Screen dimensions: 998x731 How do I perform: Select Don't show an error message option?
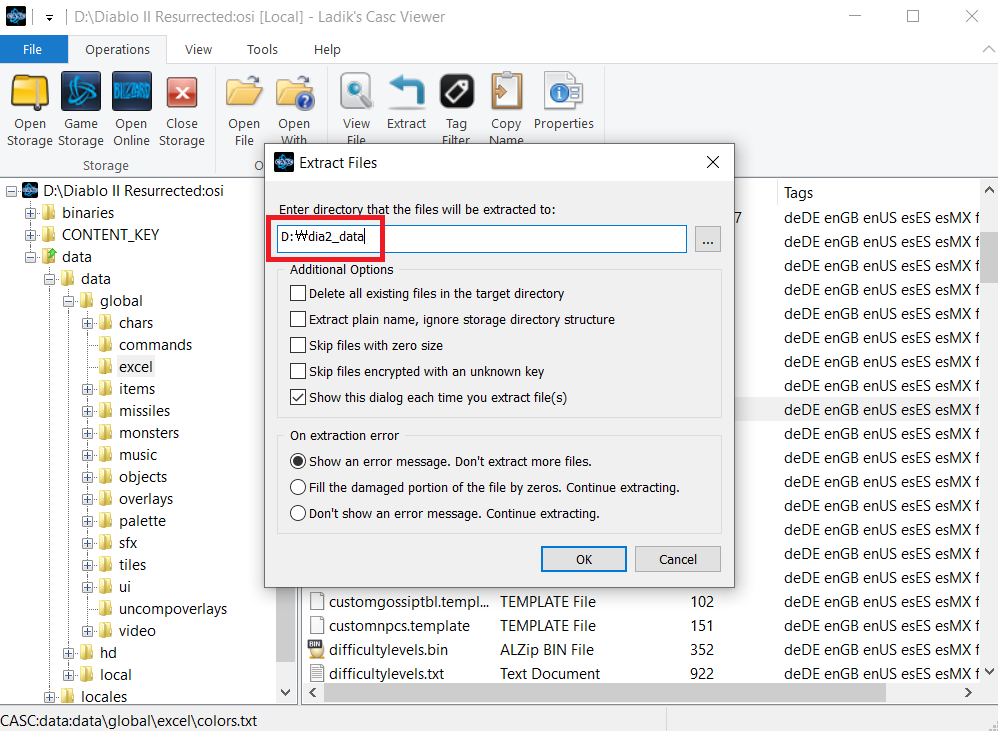(x=298, y=513)
